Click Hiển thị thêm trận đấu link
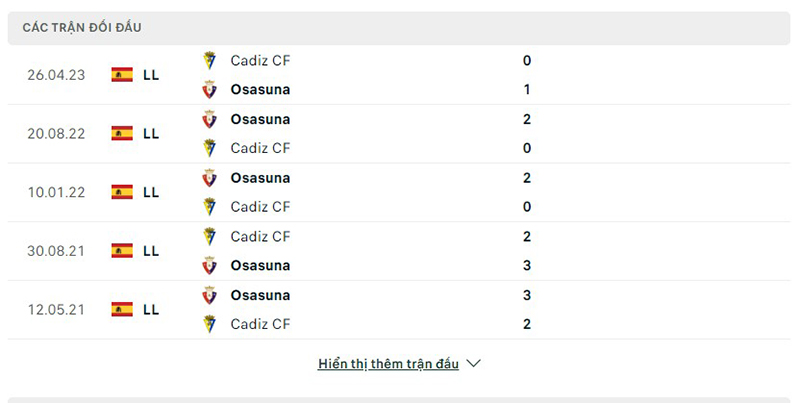Screen dimensions: 800x403 (x=388, y=364)
